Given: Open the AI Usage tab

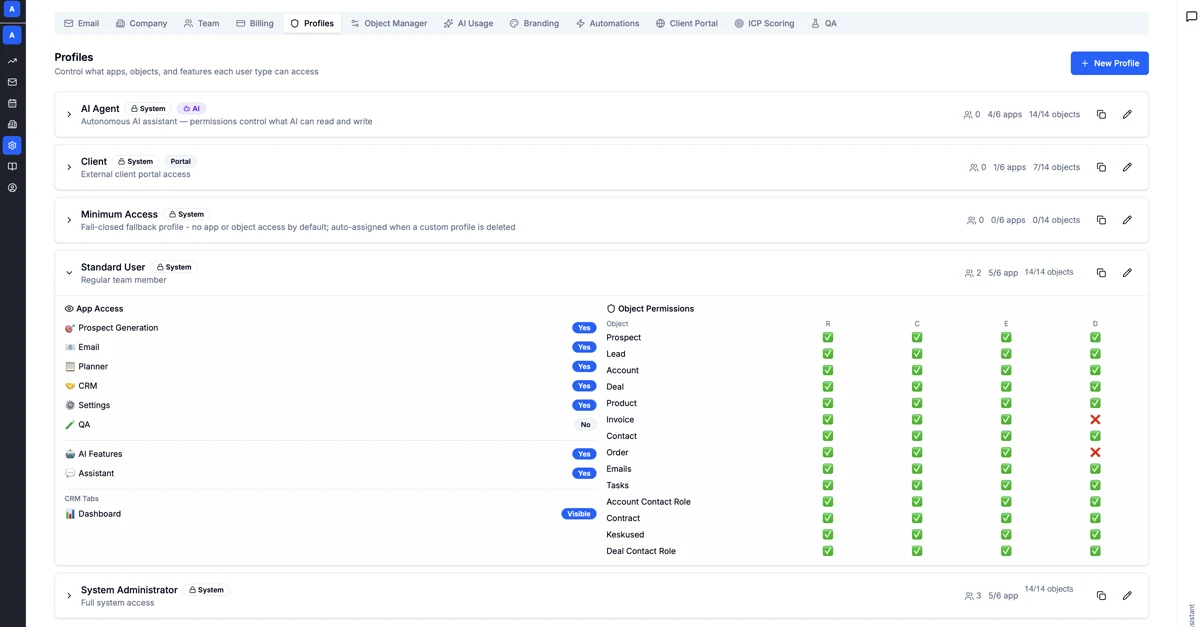Looking at the screenshot, I should 468,23.
